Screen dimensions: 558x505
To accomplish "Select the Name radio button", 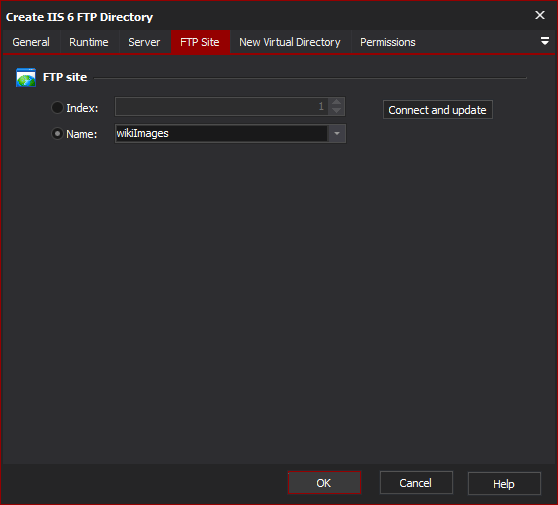I will pos(57,134).
